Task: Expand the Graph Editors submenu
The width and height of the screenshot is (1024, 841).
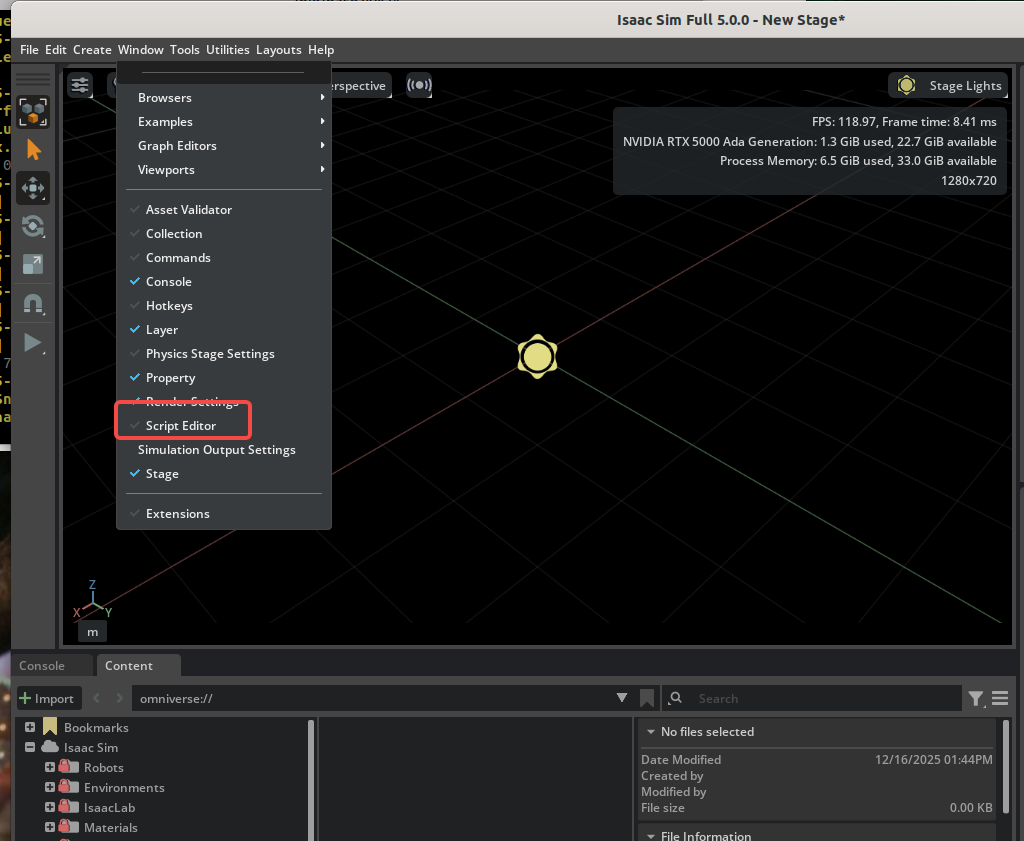Action: click(x=224, y=146)
